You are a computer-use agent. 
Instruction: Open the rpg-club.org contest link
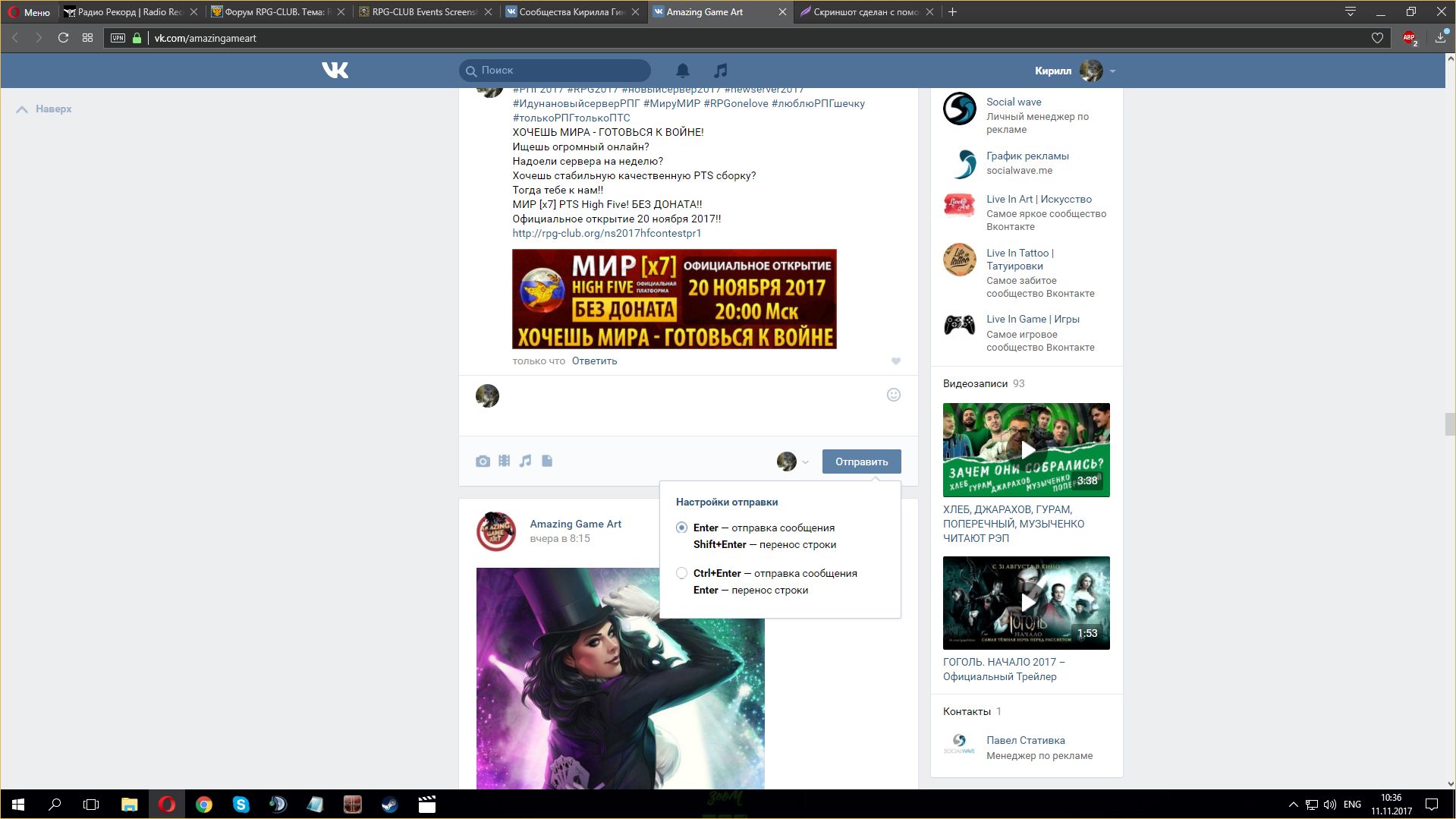tap(606, 233)
